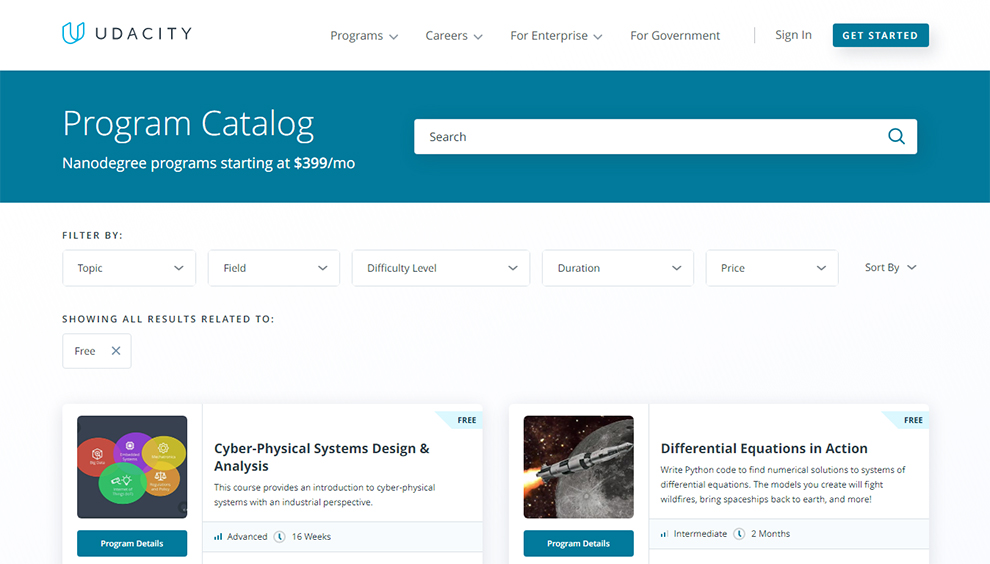
Task: Click the Free filter chip
Action: 97,351
